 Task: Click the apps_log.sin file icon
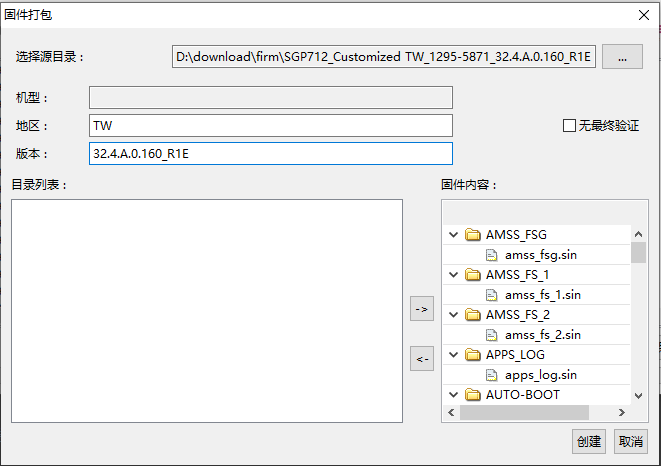click(492, 375)
